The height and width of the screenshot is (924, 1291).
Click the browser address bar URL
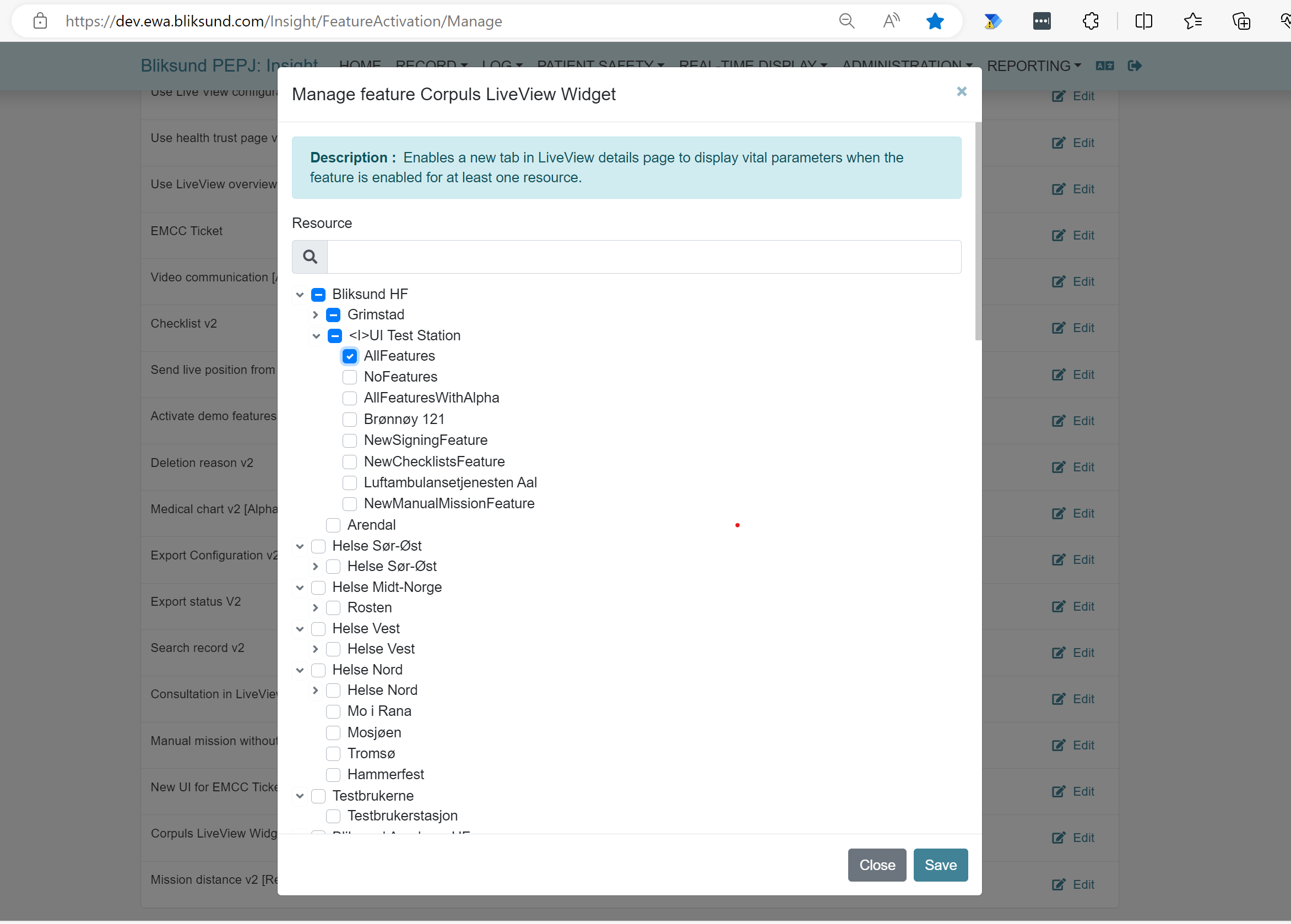283,21
